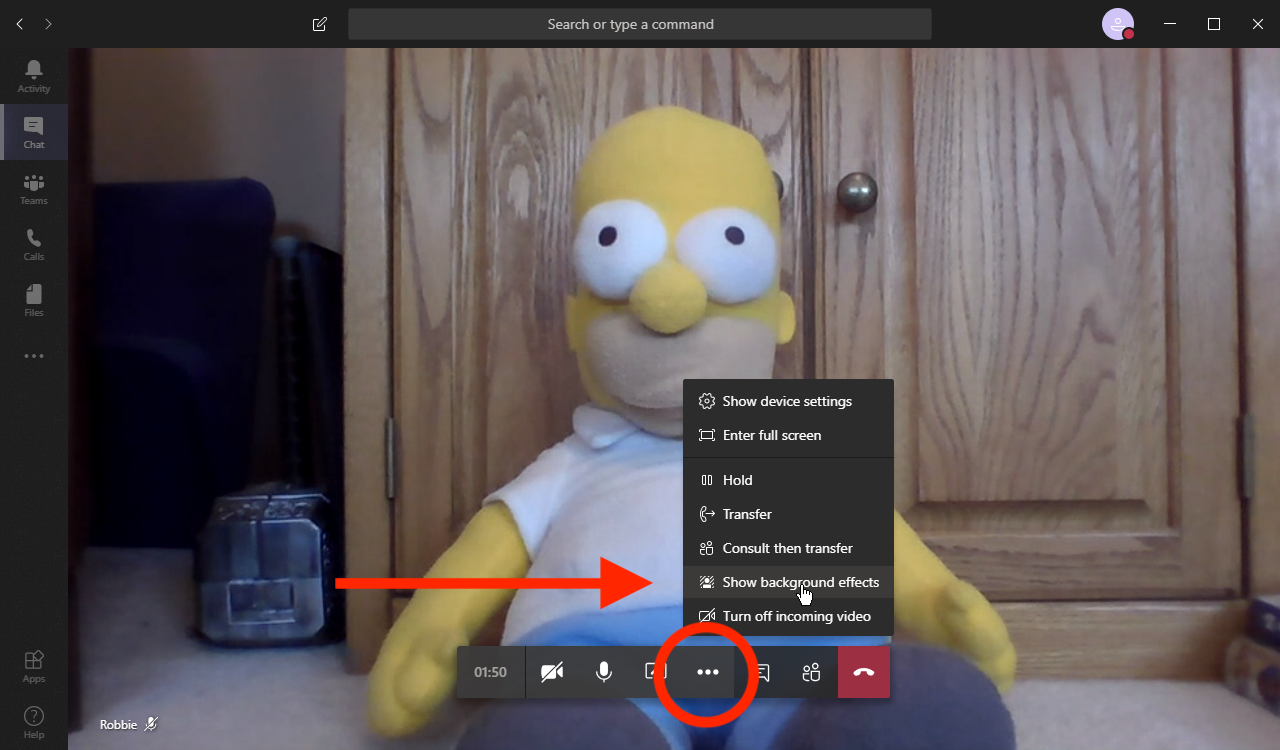
Task: Choose Show device settings
Action: (788, 401)
